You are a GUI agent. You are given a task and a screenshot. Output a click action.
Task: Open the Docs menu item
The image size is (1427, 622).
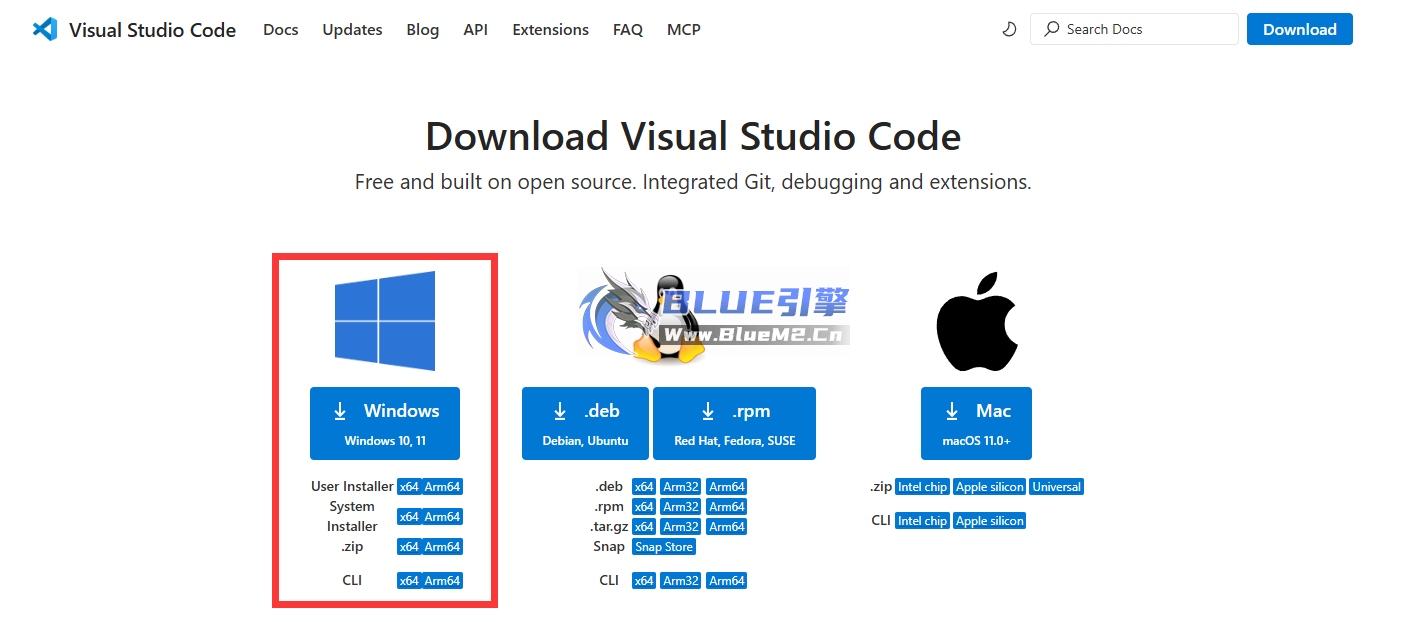281,30
